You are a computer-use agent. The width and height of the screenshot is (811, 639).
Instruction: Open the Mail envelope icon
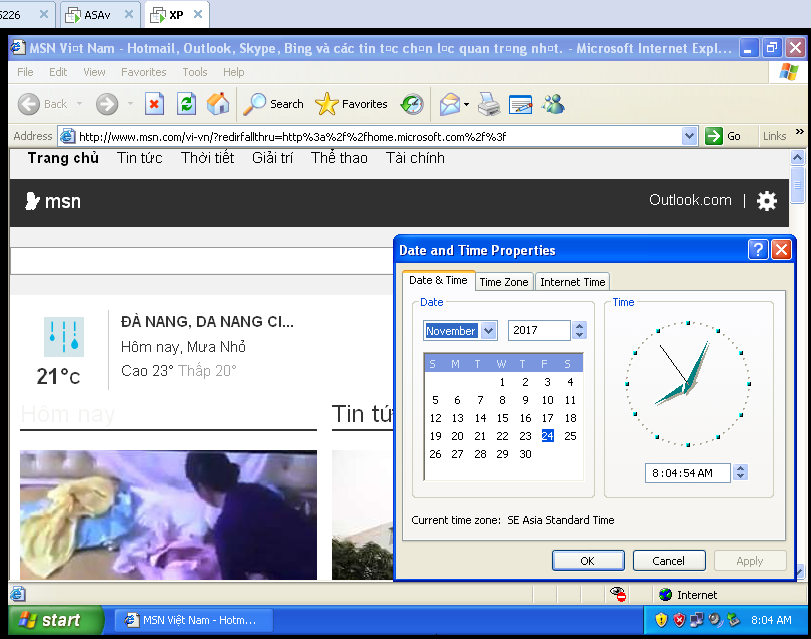point(449,104)
